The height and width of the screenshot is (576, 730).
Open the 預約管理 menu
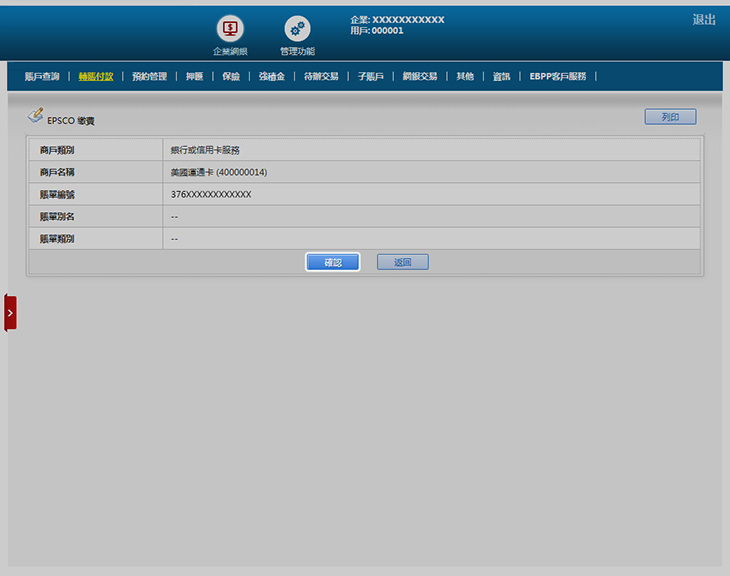pyautogui.click(x=149, y=76)
